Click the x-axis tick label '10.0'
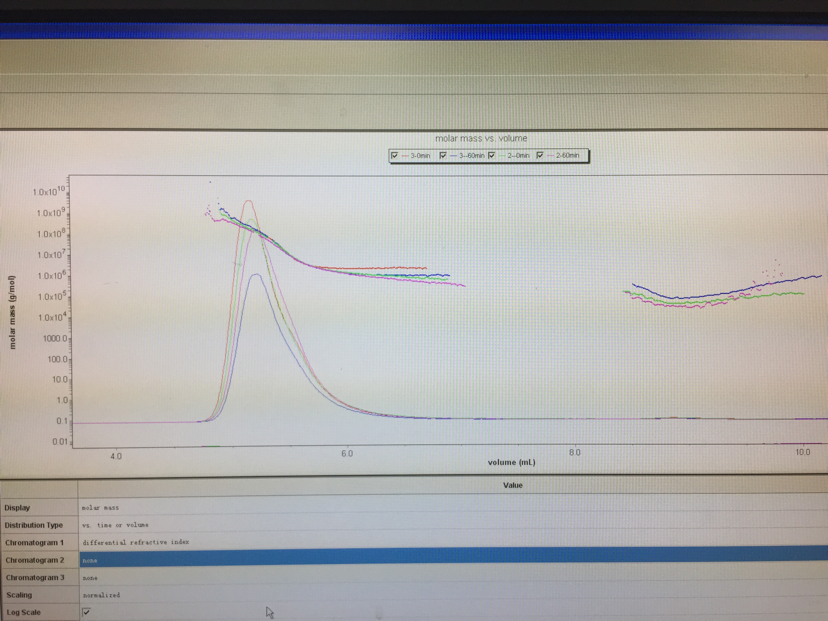 tap(803, 451)
